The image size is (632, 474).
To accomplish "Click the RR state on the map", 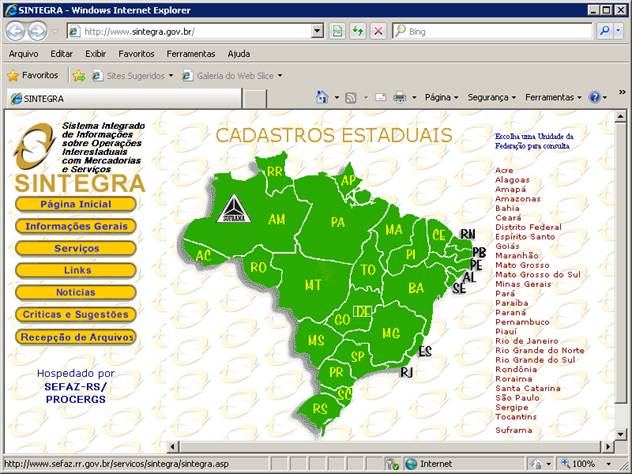I will pos(275,172).
